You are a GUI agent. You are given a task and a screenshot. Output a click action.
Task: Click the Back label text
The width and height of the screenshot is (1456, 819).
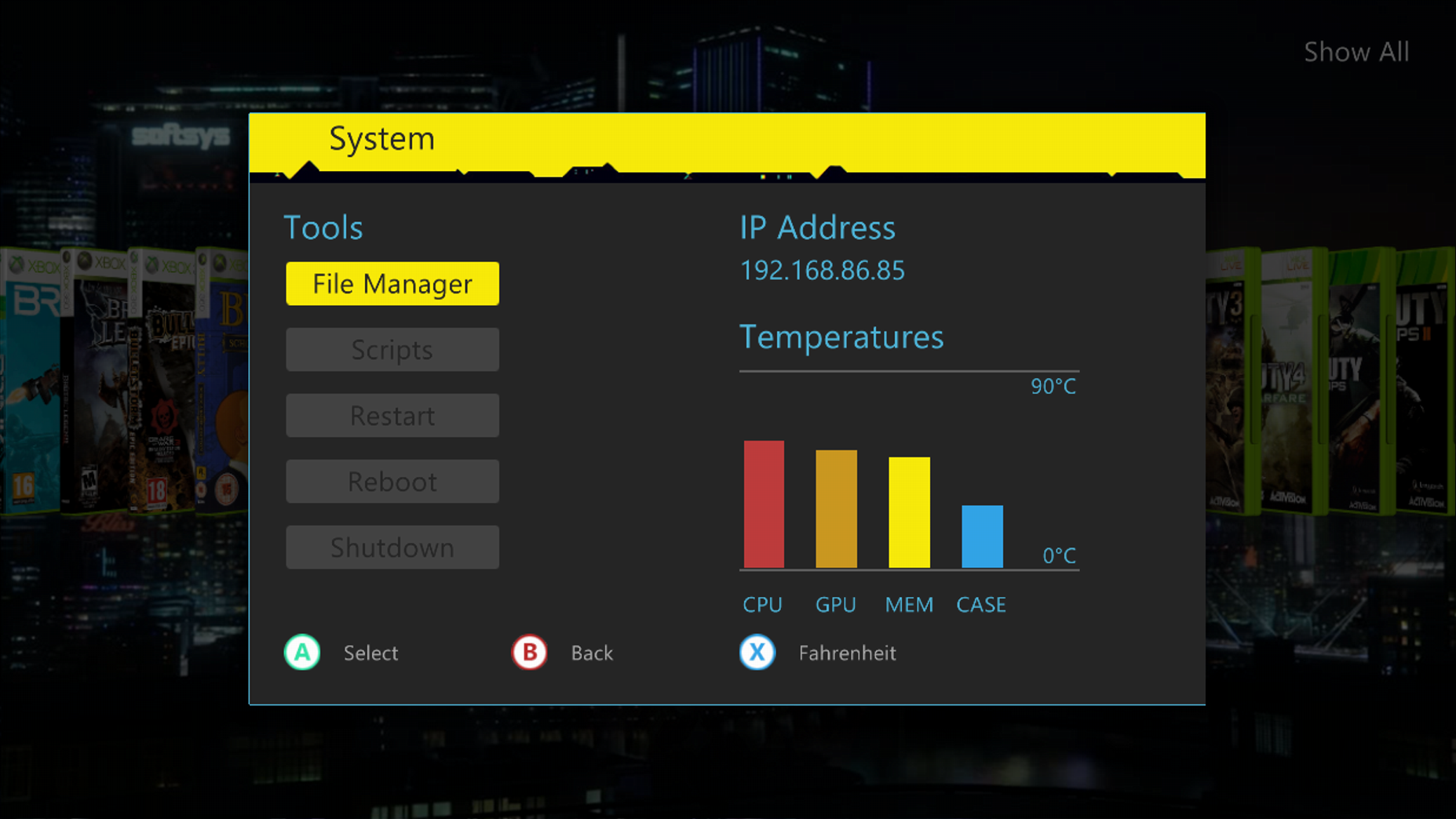tap(592, 653)
